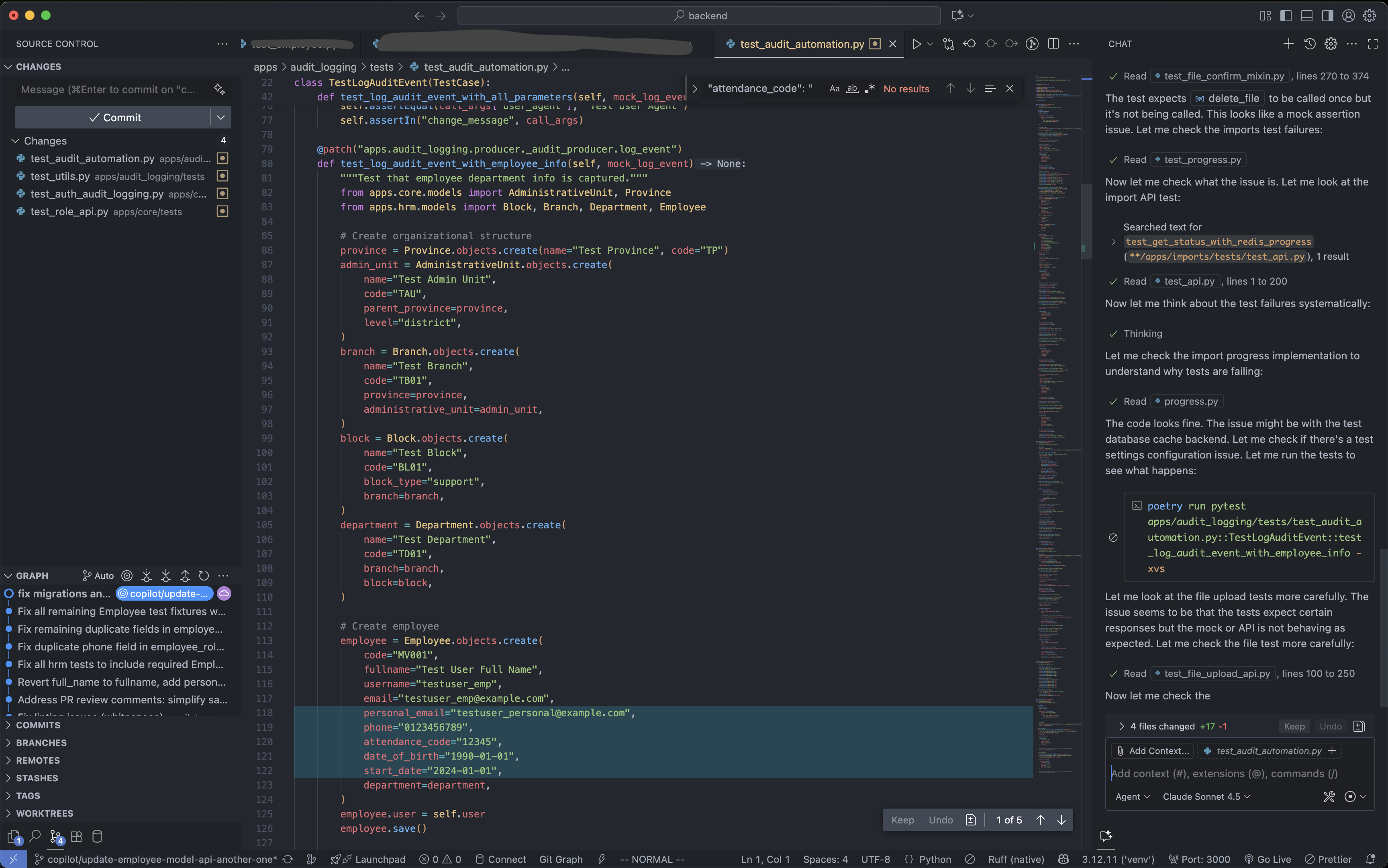
Task: Expand the BRANCHES section
Action: pos(40,742)
